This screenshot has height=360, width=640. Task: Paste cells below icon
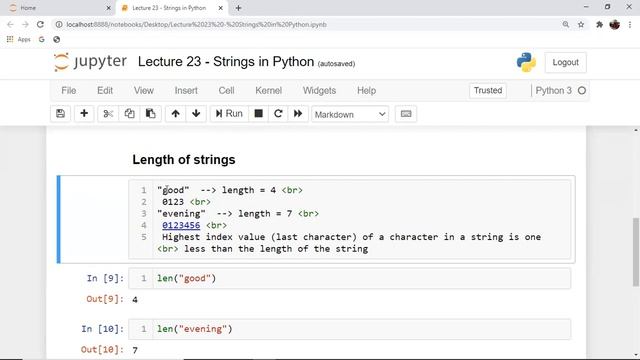[x=151, y=114]
